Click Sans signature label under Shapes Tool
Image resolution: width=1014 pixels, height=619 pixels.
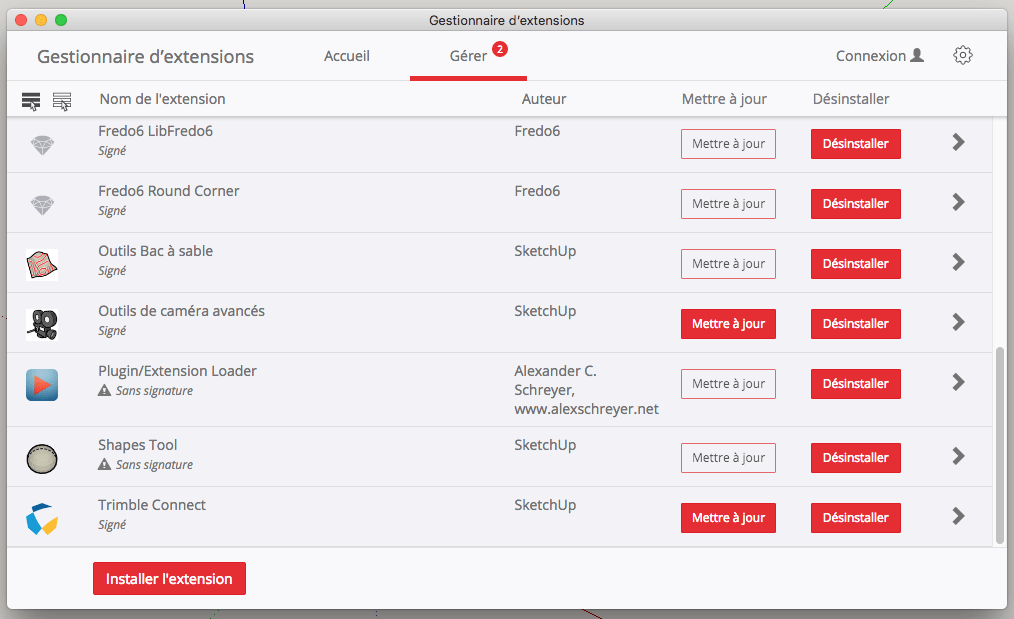(x=154, y=464)
